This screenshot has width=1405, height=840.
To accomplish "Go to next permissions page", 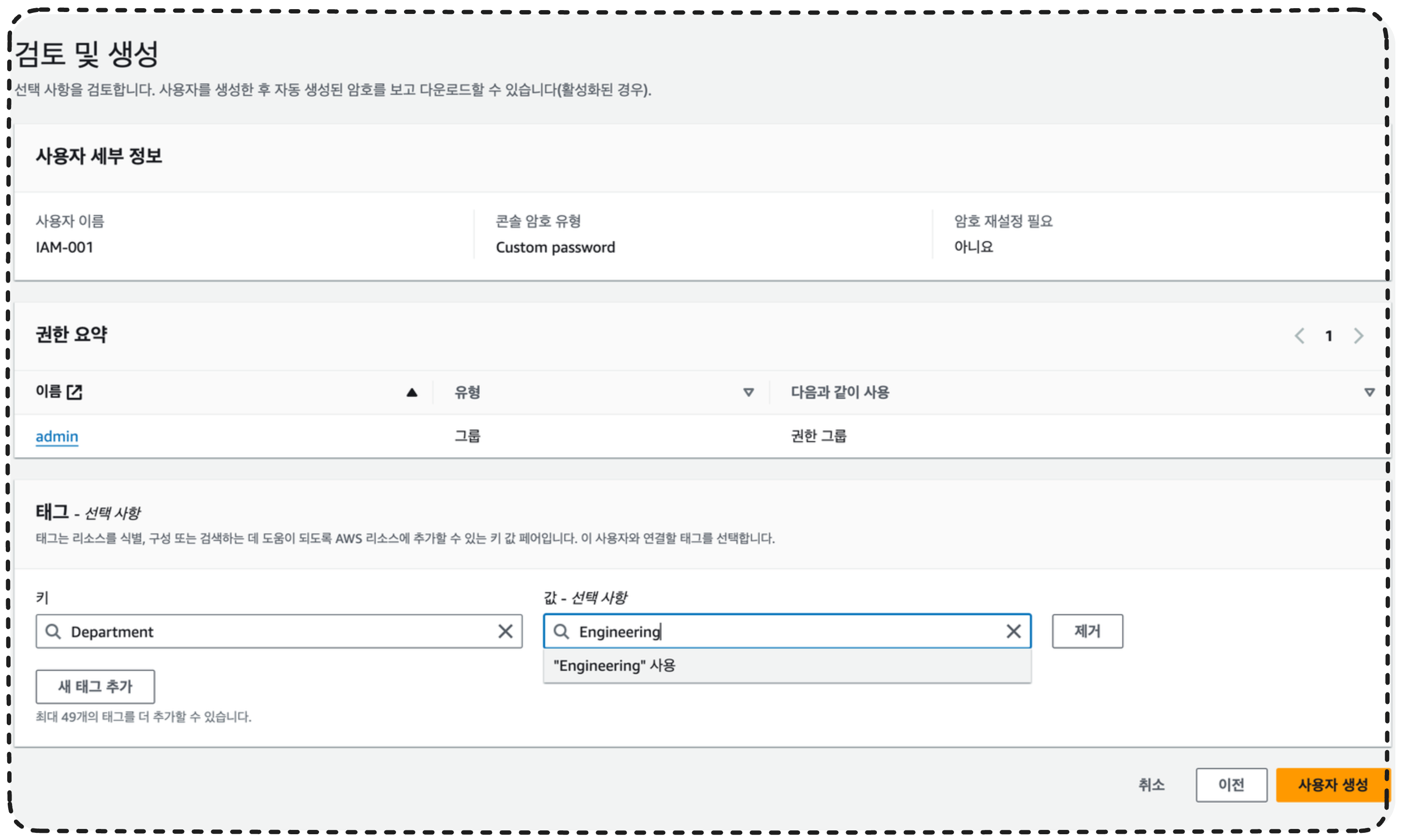I will pos(1358,336).
